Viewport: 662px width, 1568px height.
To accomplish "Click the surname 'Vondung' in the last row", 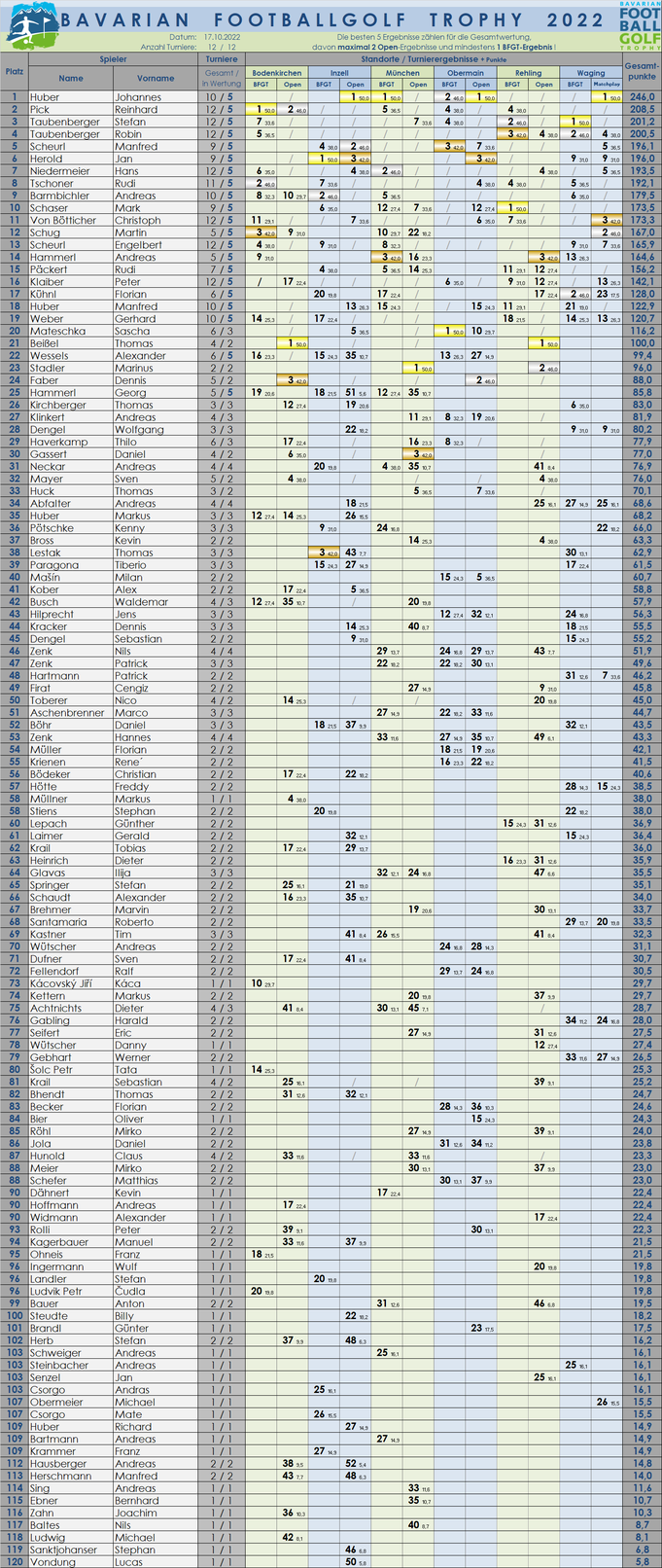I will pos(52,1562).
